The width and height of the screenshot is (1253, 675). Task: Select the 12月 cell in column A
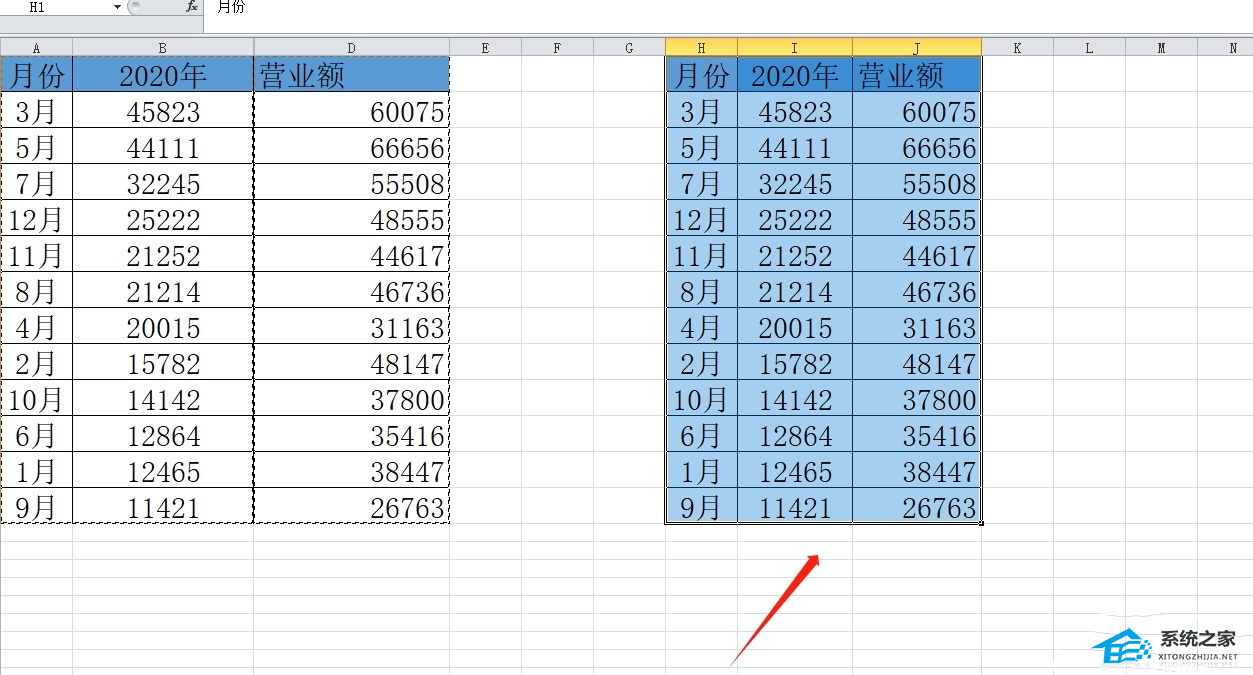coord(36,218)
